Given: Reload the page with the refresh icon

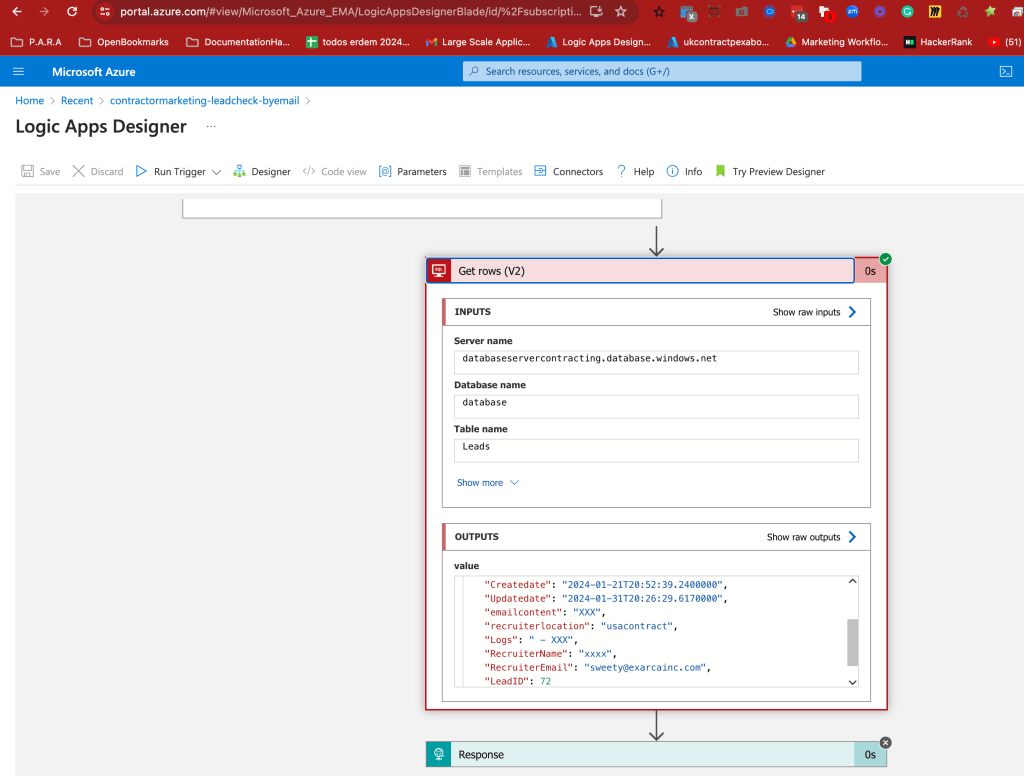Looking at the screenshot, I should 72,11.
